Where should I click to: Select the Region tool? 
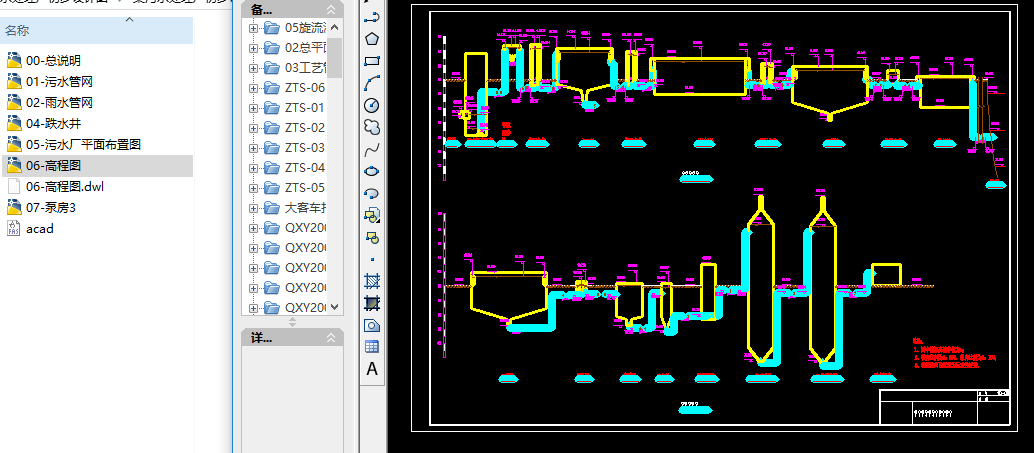[x=372, y=325]
